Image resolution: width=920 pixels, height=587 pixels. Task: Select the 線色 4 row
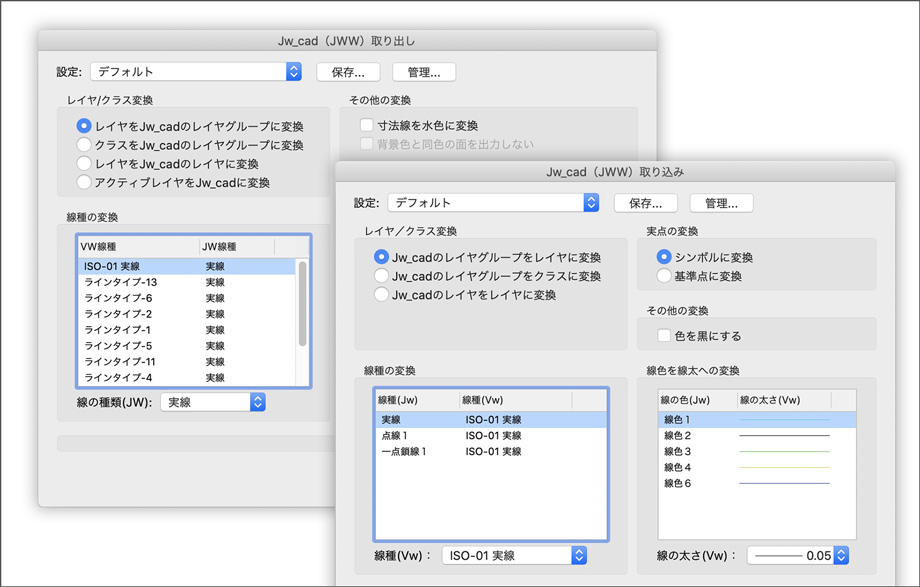757,467
